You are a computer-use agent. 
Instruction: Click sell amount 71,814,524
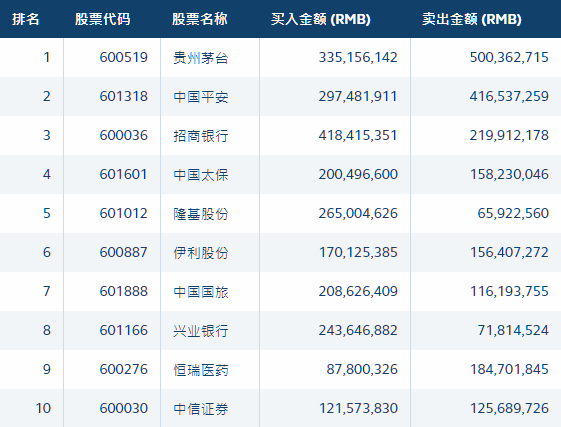click(513, 330)
